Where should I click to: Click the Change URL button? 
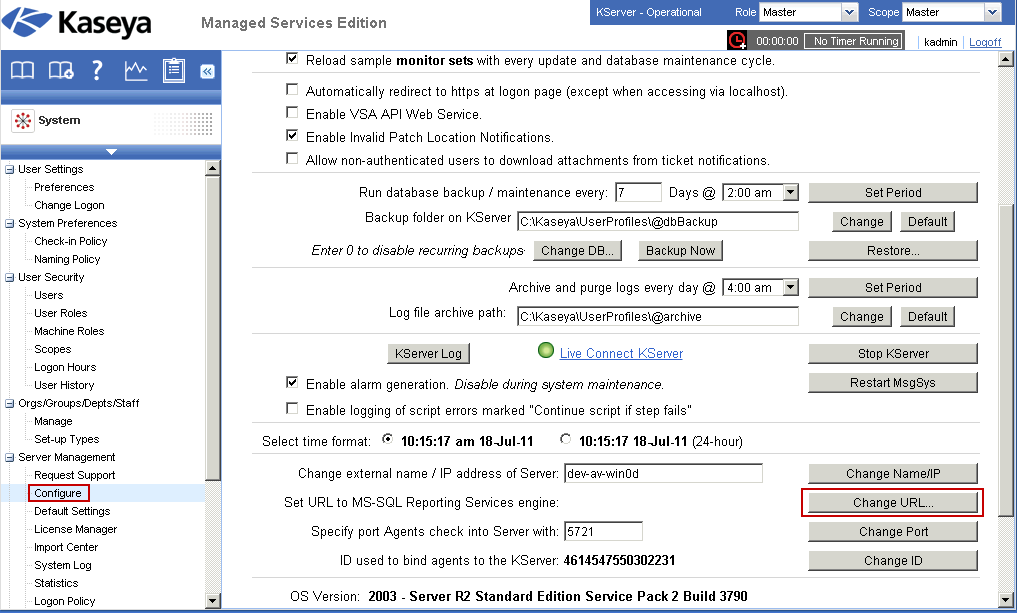pos(892,502)
